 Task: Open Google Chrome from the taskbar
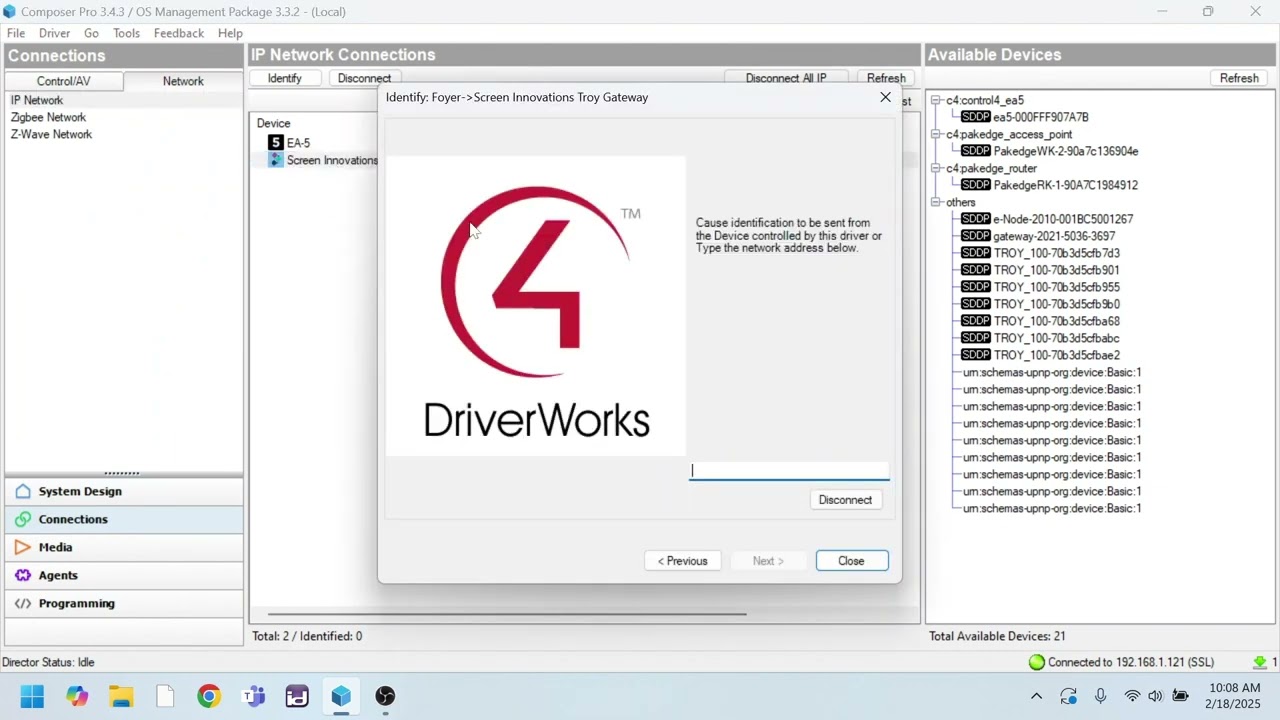click(x=209, y=696)
